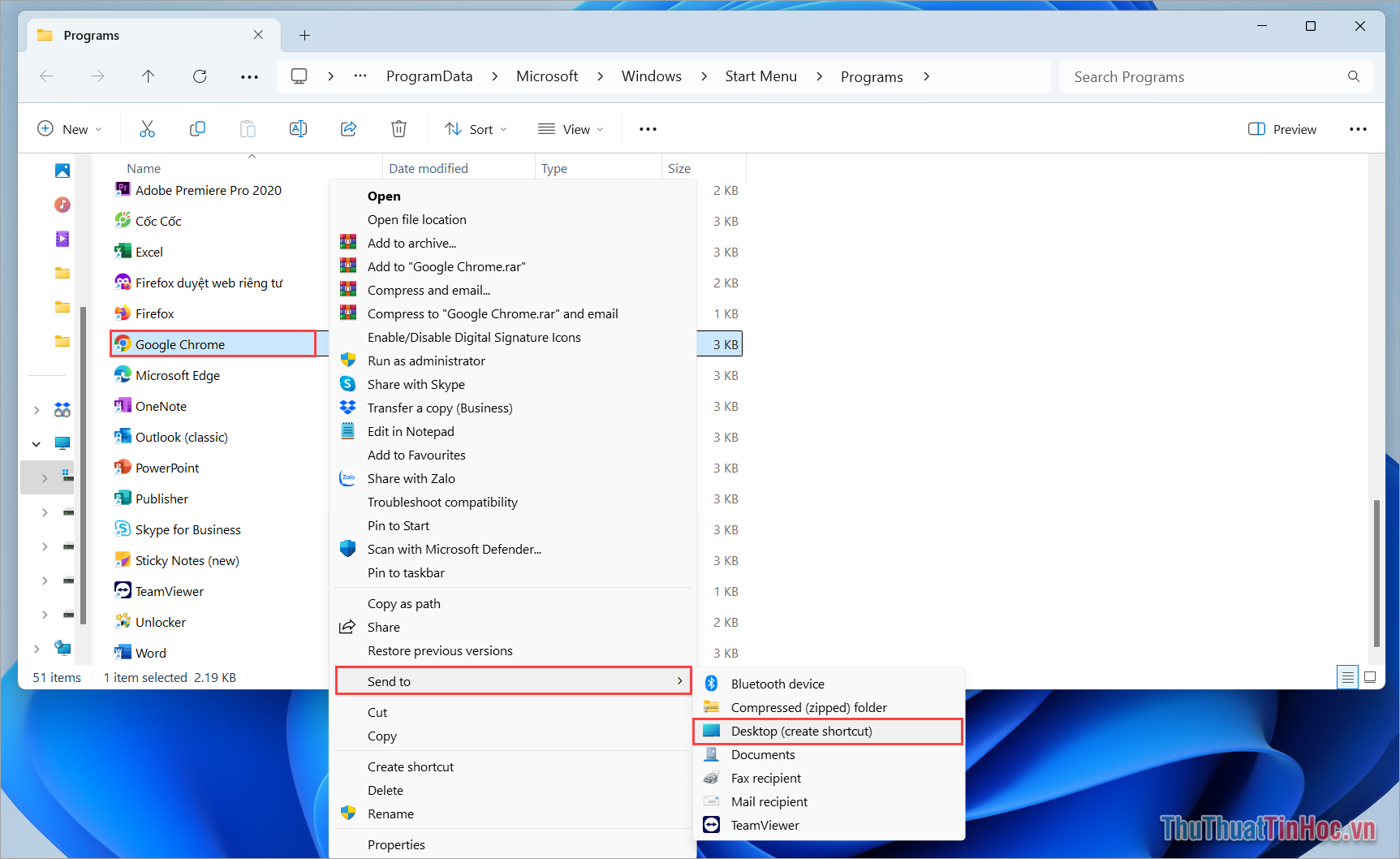Screen dimensions: 1400x859
Task: Delete the selection with the trash icon
Action: 398,128
